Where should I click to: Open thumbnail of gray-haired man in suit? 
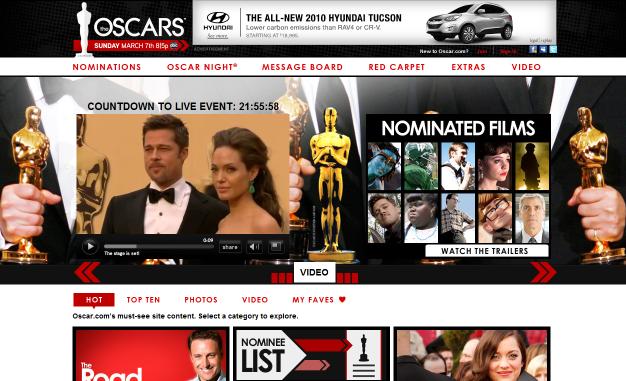pos(532,218)
